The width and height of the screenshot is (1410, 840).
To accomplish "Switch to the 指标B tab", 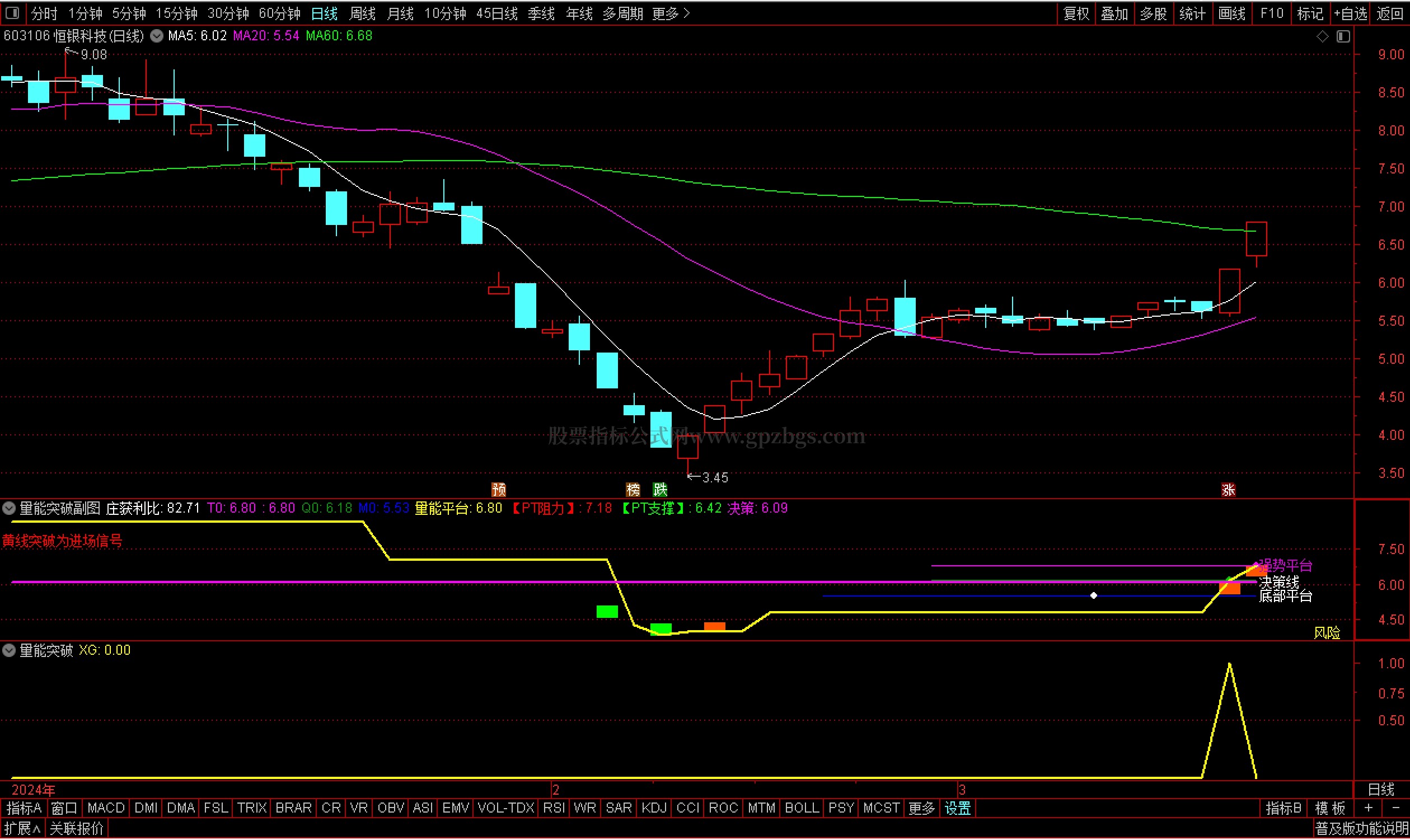I will (x=1283, y=809).
